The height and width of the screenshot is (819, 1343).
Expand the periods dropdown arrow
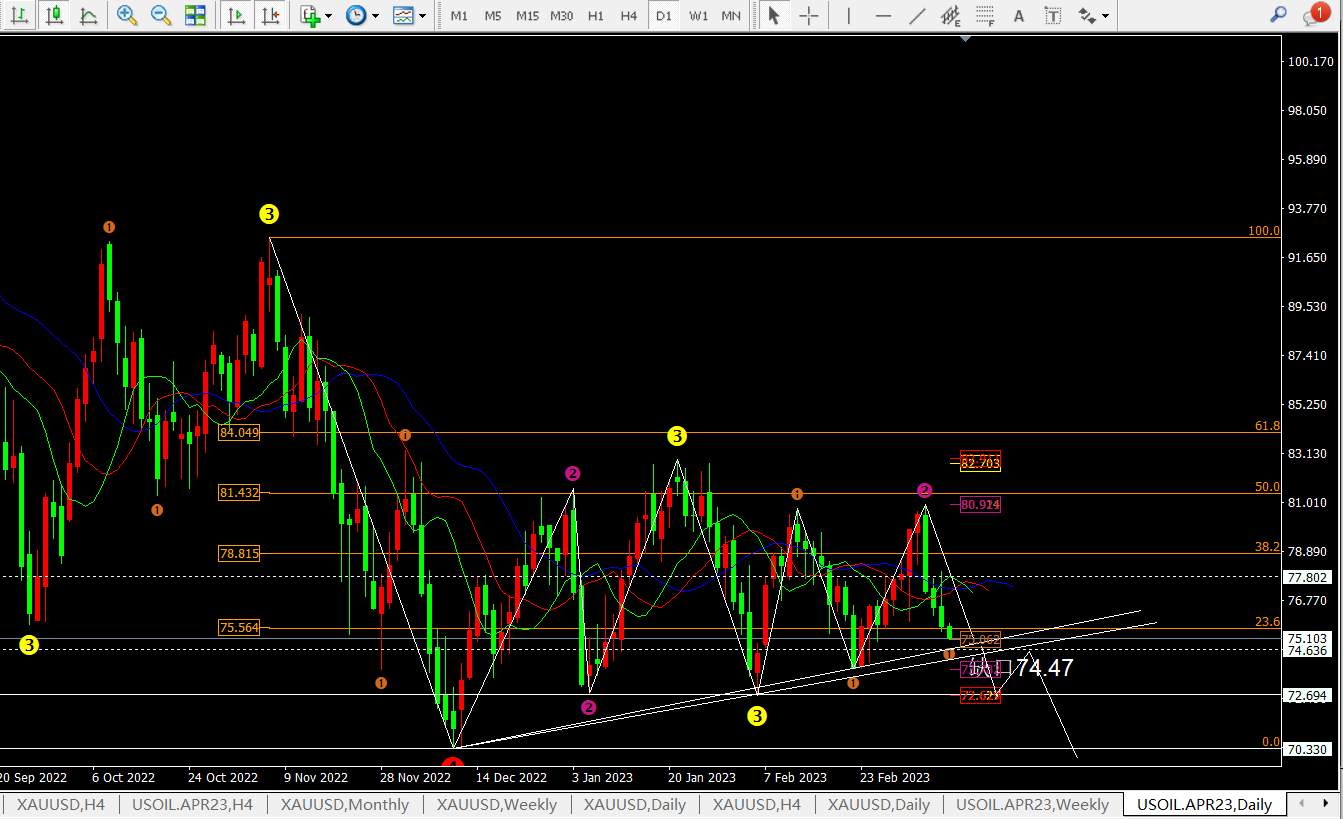click(375, 16)
